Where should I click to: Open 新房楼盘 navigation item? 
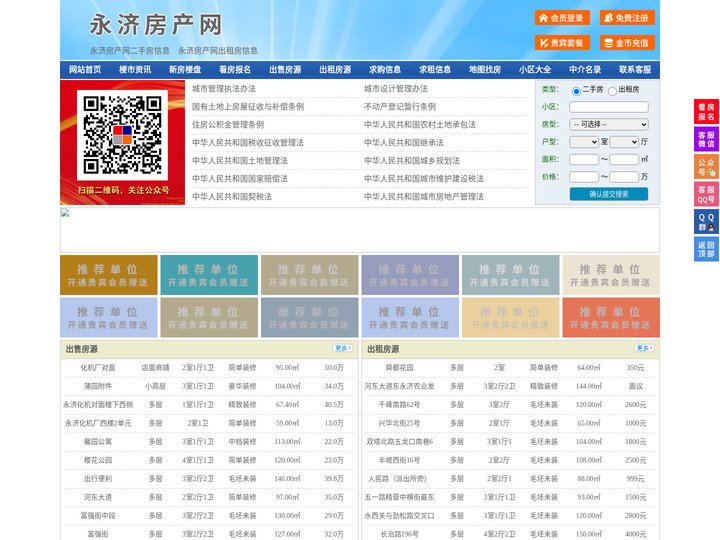[x=185, y=70]
